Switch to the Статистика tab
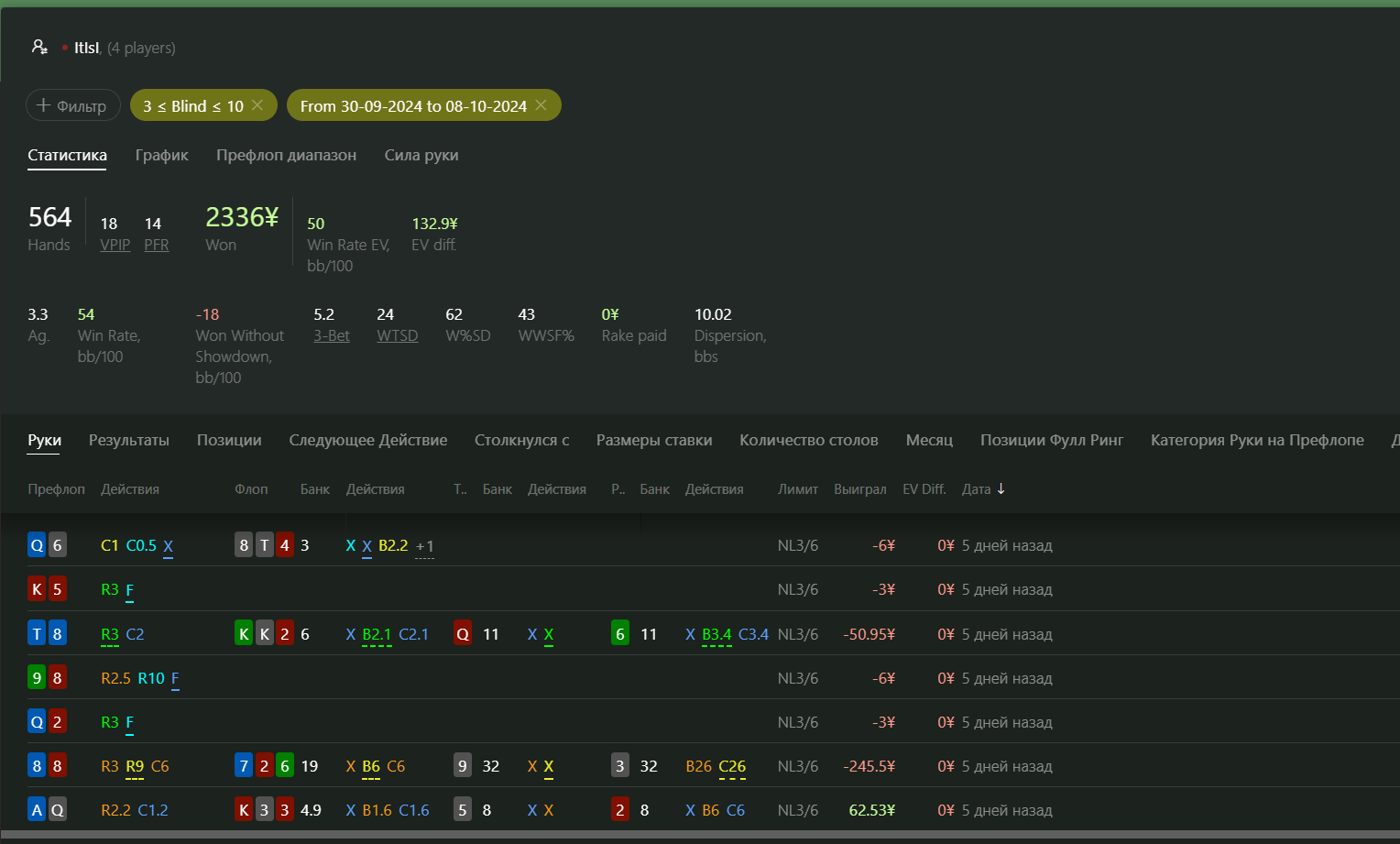Viewport: 1400px width, 844px height. (x=67, y=155)
